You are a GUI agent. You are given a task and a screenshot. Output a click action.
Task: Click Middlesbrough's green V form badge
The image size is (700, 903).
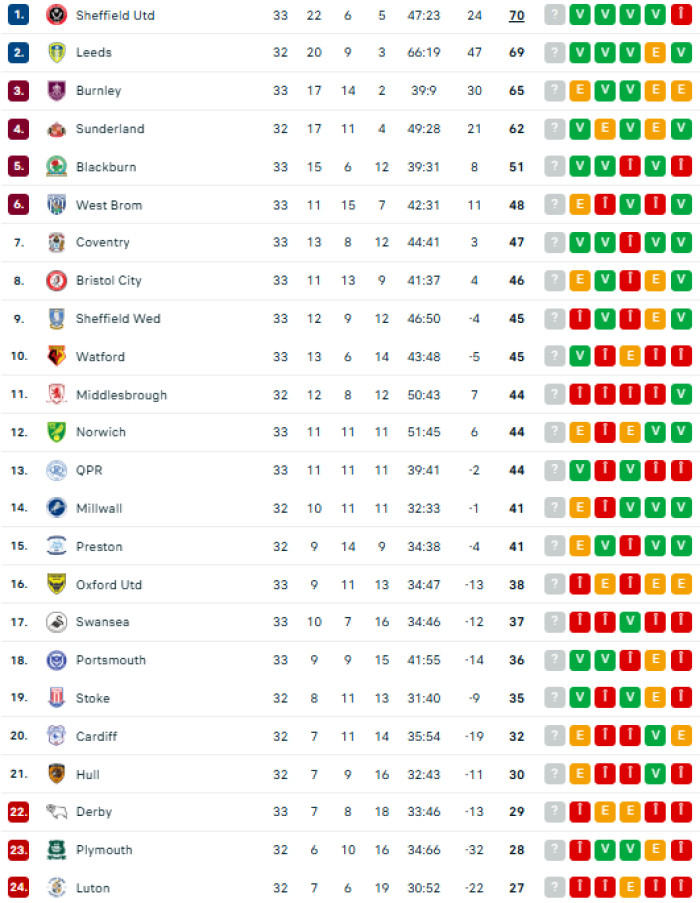(681, 394)
